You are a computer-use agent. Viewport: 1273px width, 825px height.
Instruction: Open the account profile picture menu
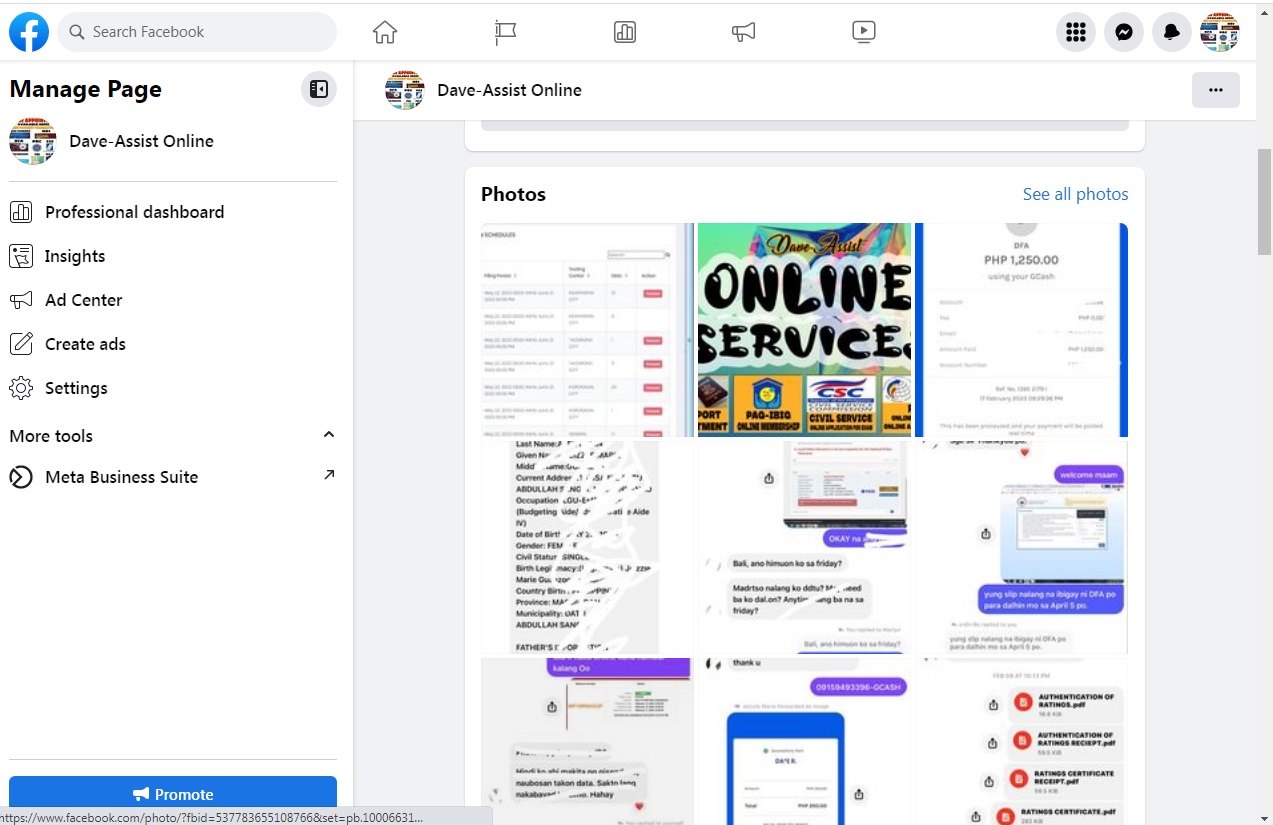point(1220,32)
